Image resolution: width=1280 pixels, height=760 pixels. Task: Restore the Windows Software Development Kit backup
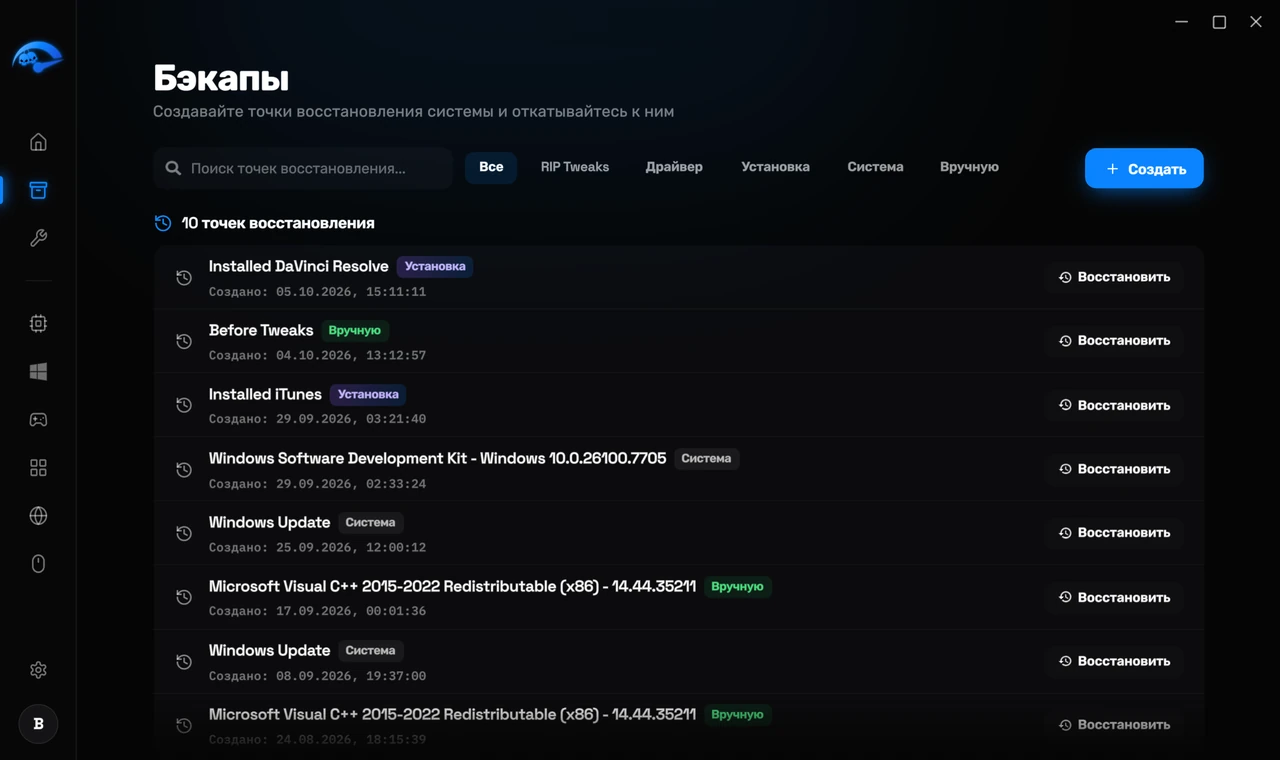click(1115, 469)
